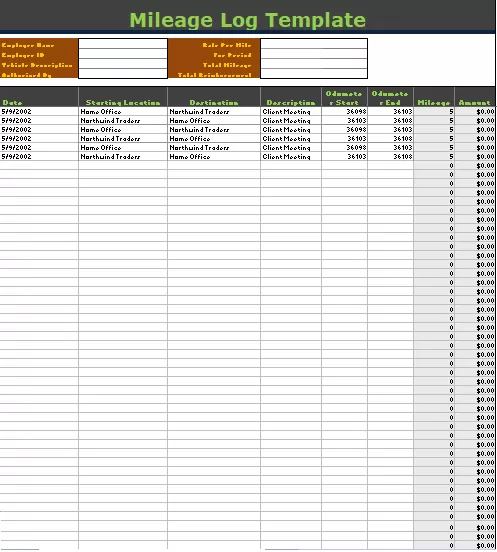Select the Total Mileage label
This screenshot has height=552, width=497.
tap(227, 65)
